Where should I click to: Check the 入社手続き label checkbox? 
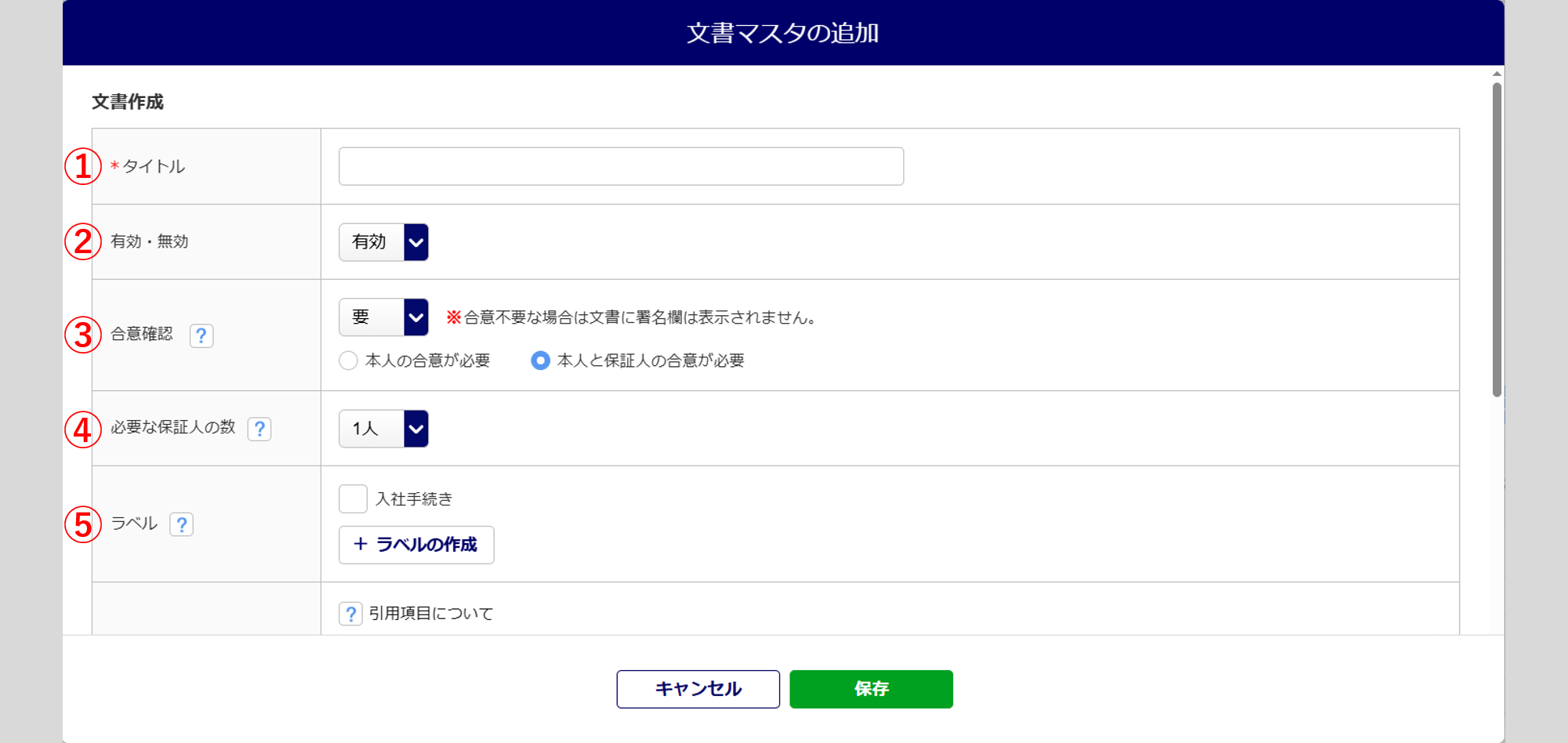coord(353,498)
